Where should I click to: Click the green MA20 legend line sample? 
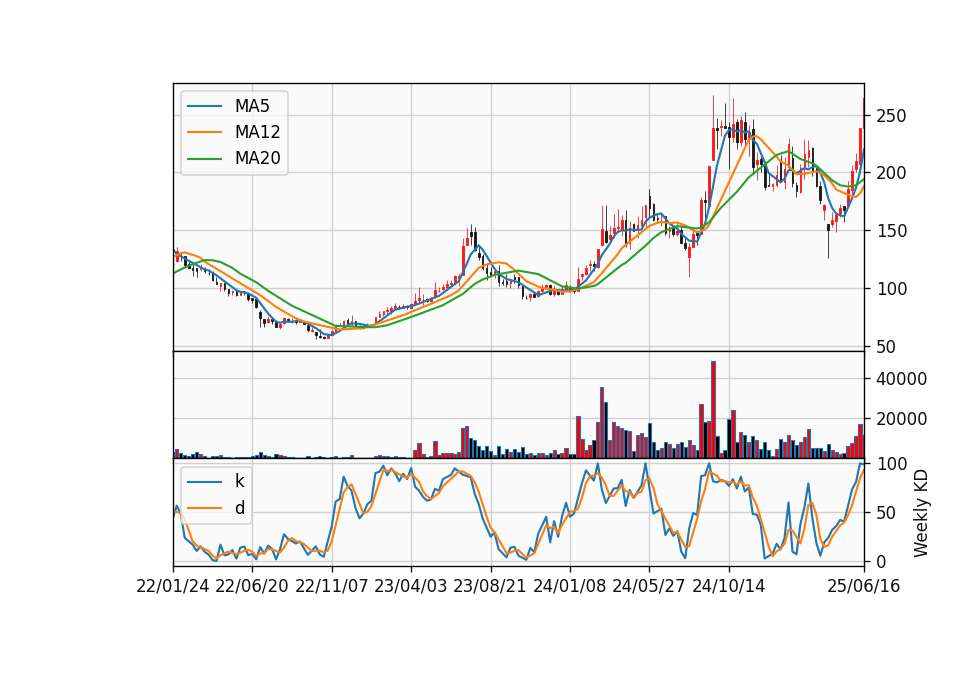[204, 159]
